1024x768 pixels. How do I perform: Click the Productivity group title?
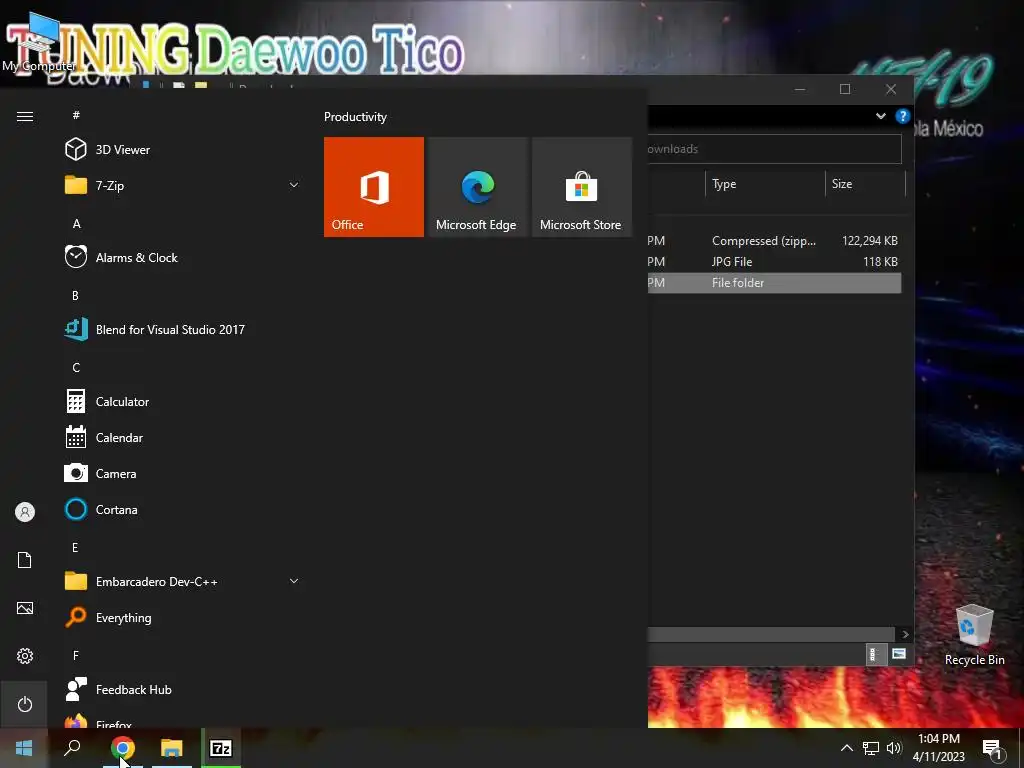355,117
